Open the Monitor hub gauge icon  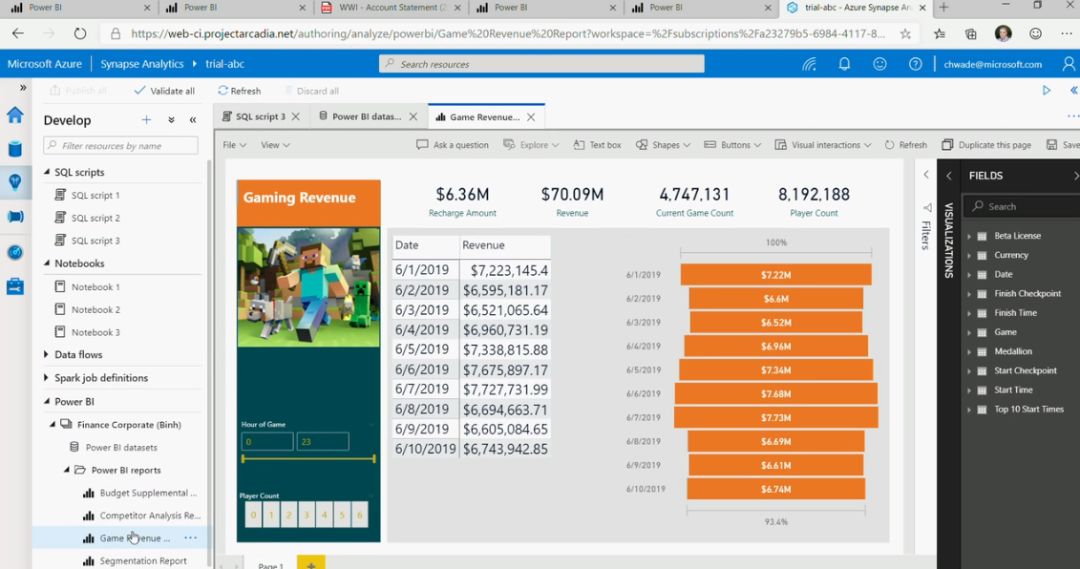[x=14, y=252]
